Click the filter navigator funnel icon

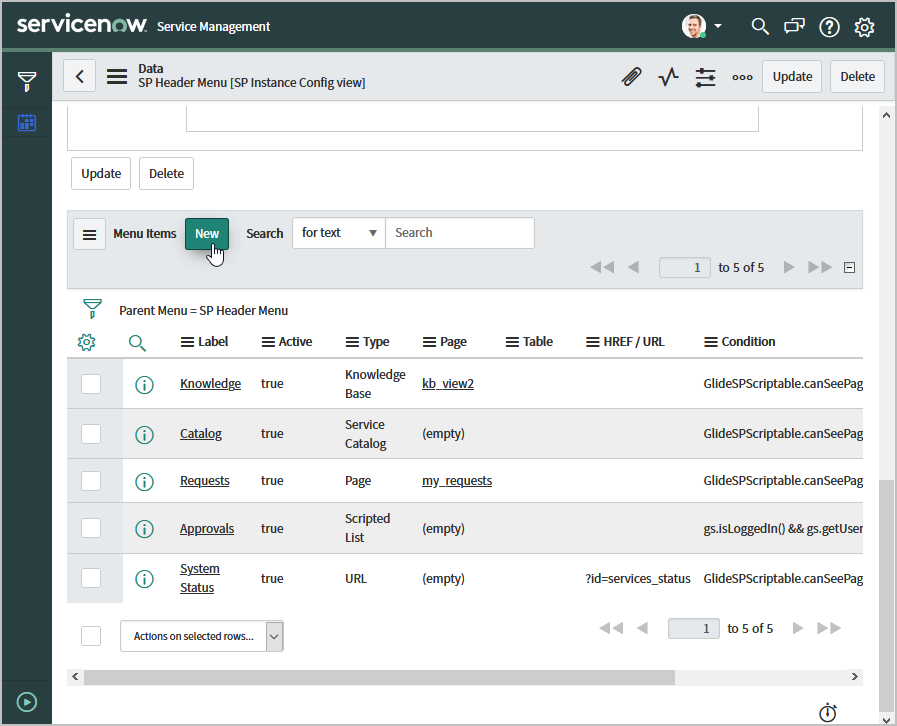pyautogui.click(x=26, y=82)
